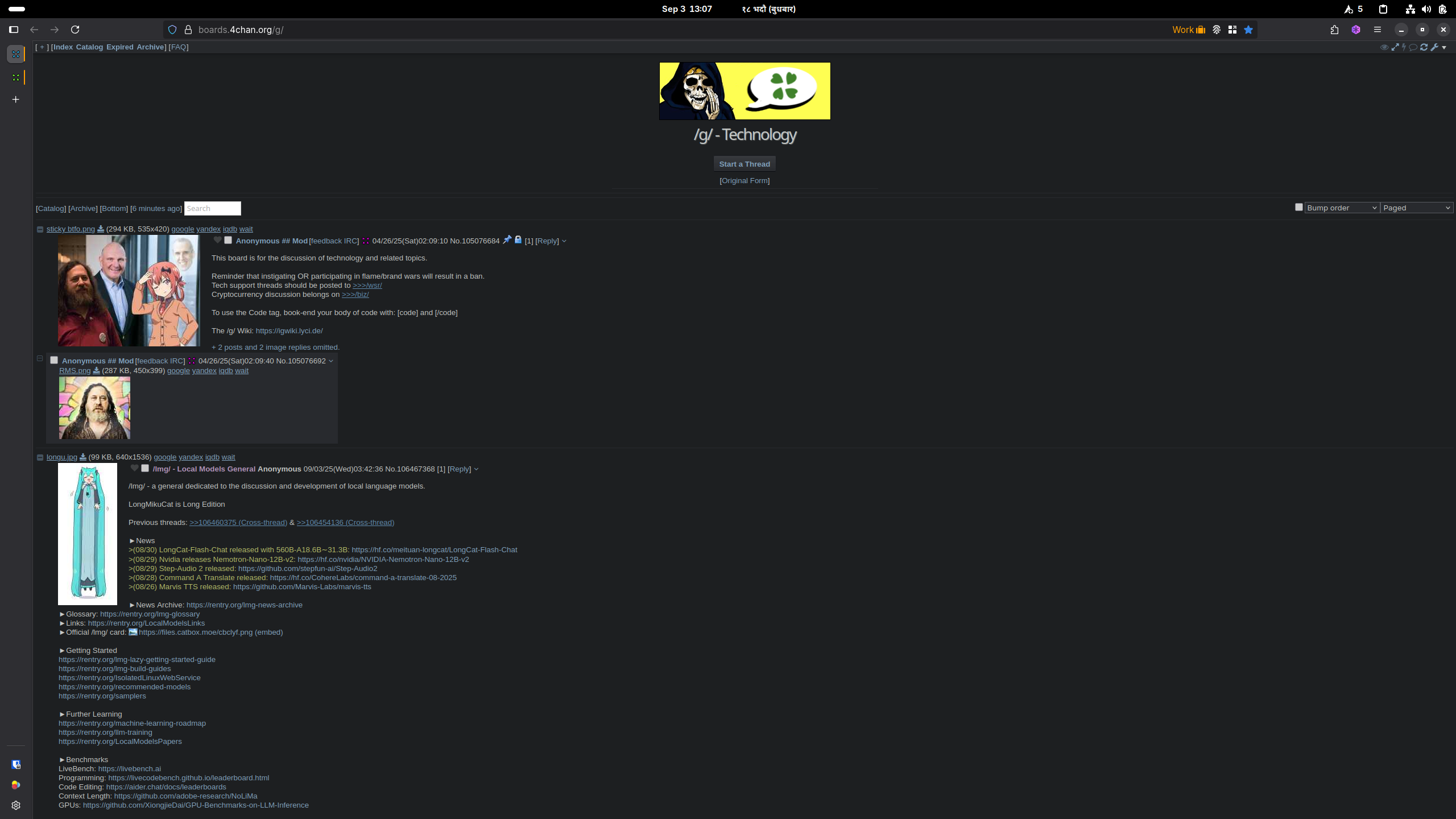The image size is (1456, 819).
Task: Collapse reply No.105076692 minus toggle
Action: point(40,358)
